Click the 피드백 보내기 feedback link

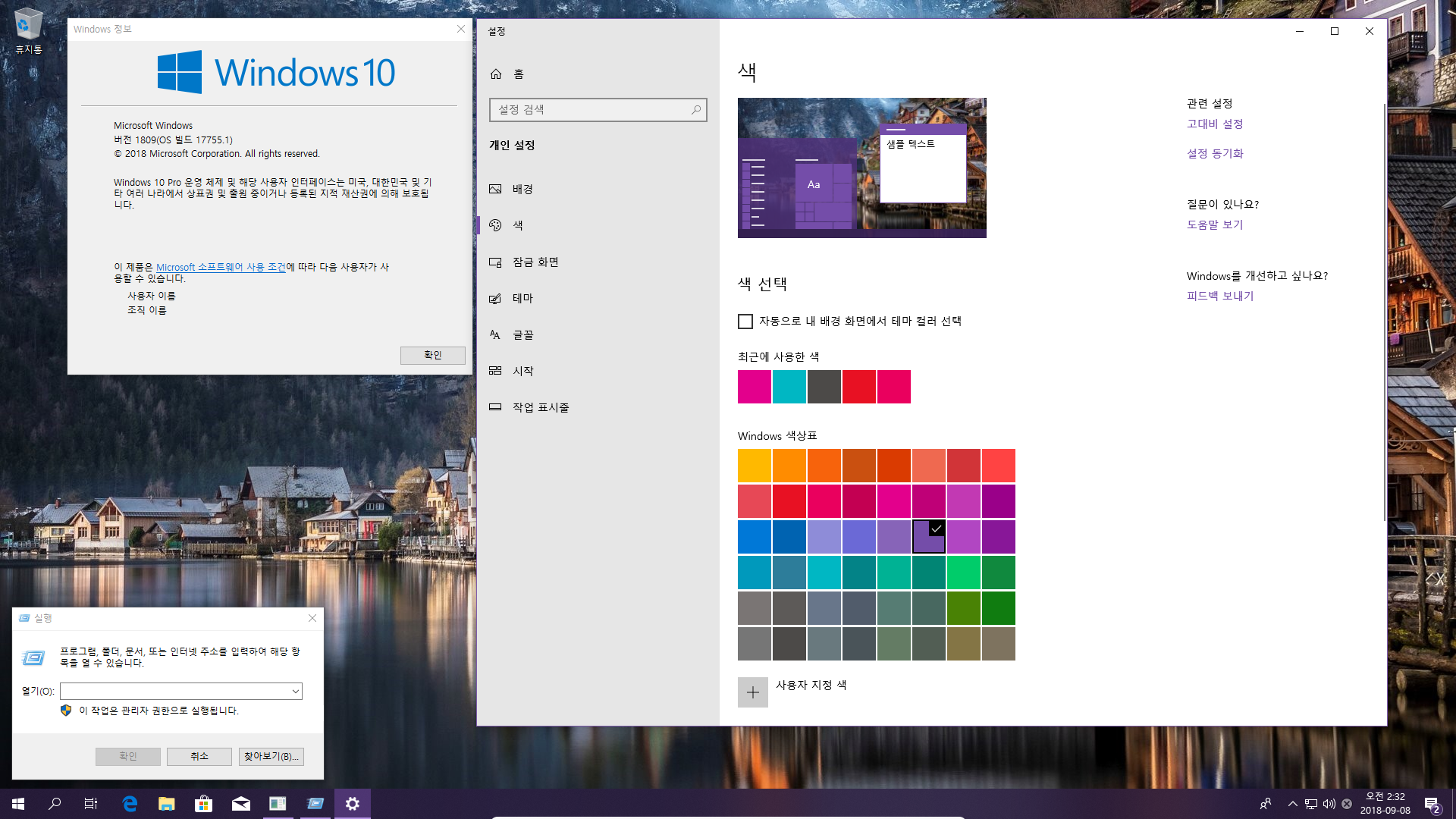[1220, 296]
